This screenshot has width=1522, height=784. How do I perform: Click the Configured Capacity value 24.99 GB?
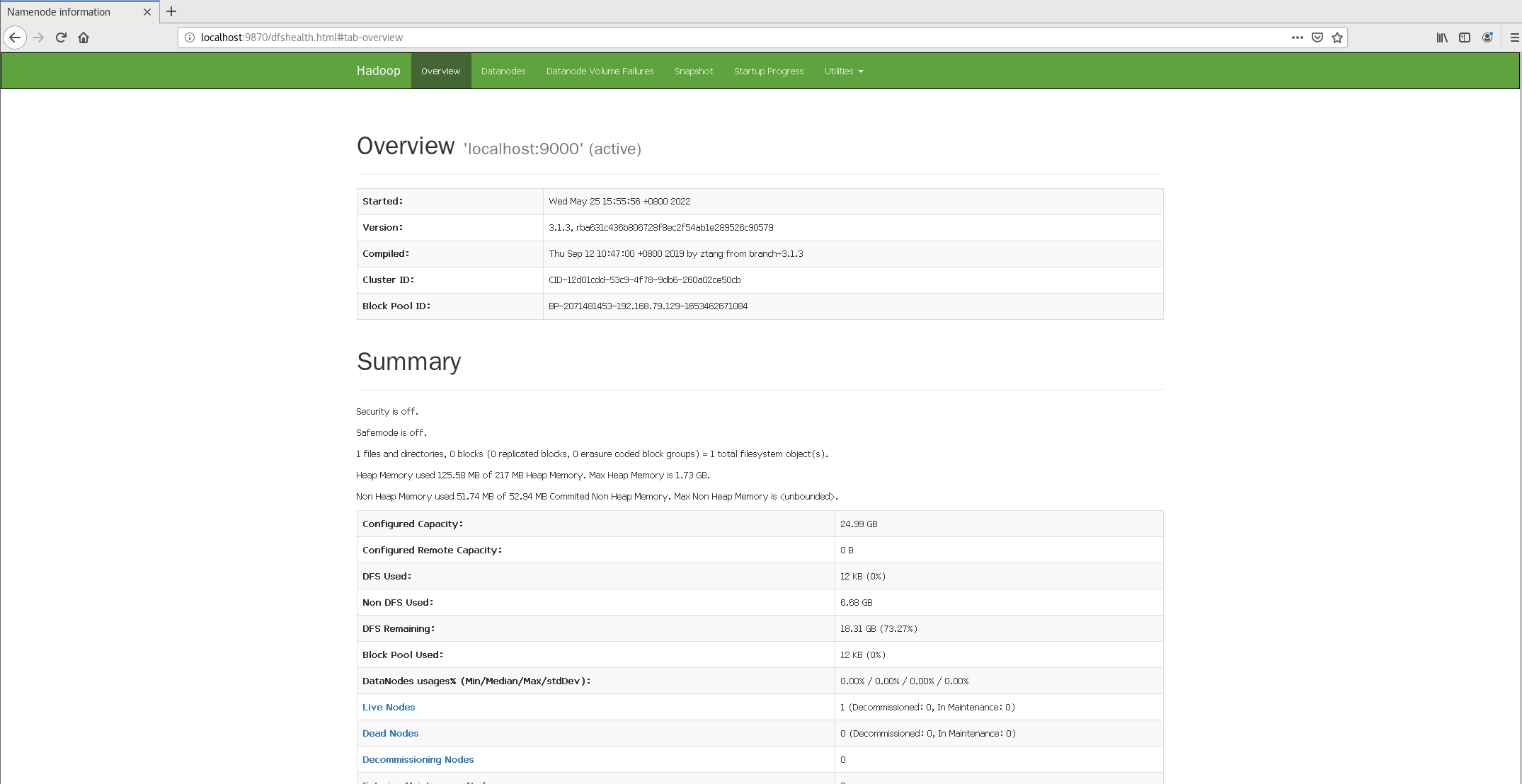click(x=858, y=524)
